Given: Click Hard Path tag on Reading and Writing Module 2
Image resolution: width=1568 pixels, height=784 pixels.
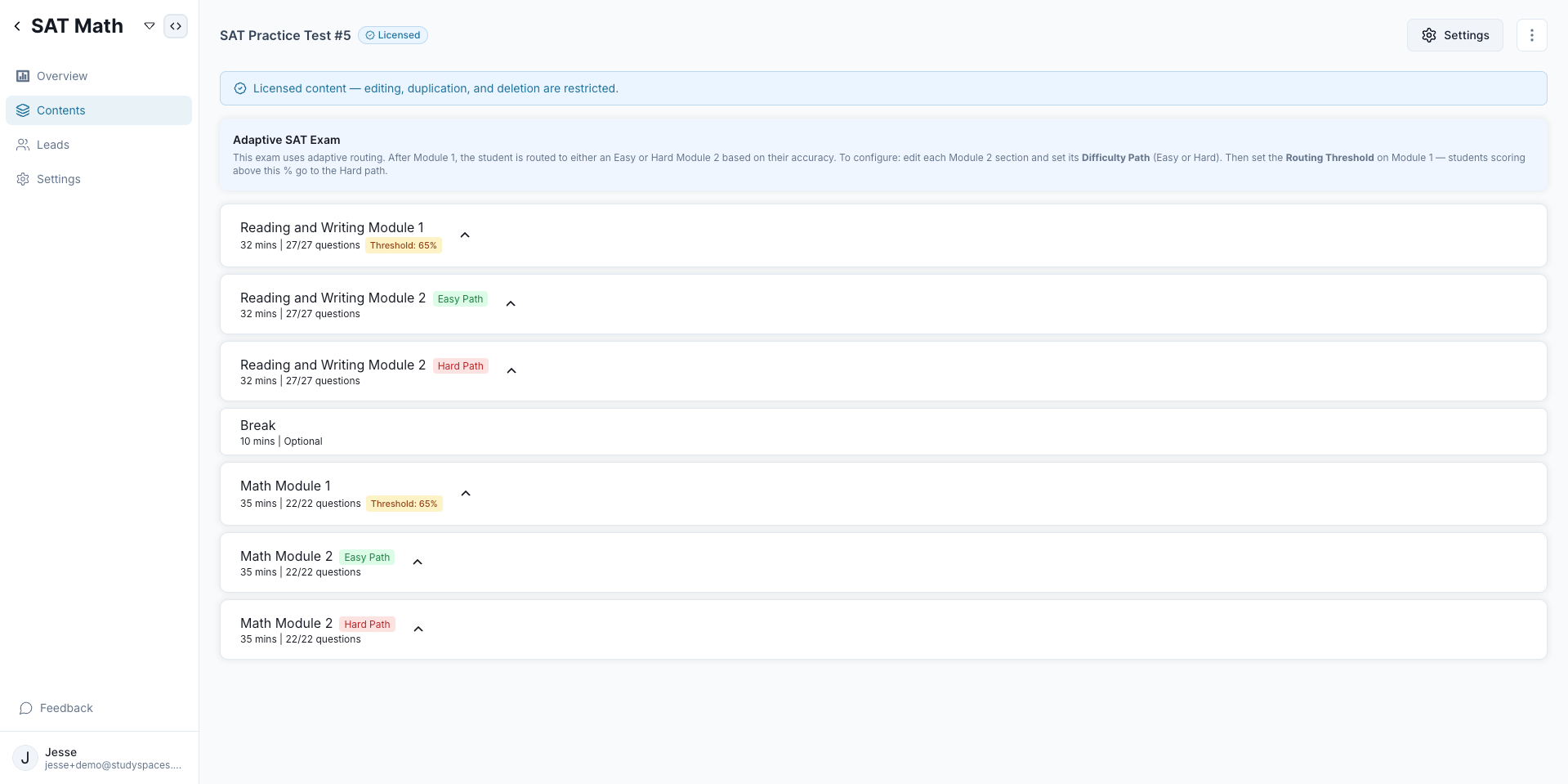Looking at the screenshot, I should 461,366.
